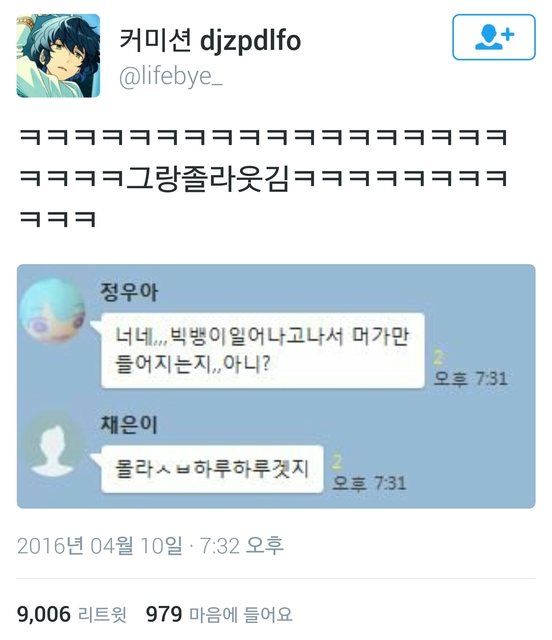Viewport: 552px width, 640px height.
Task: Click the 채은이 sender name
Action: (129, 424)
